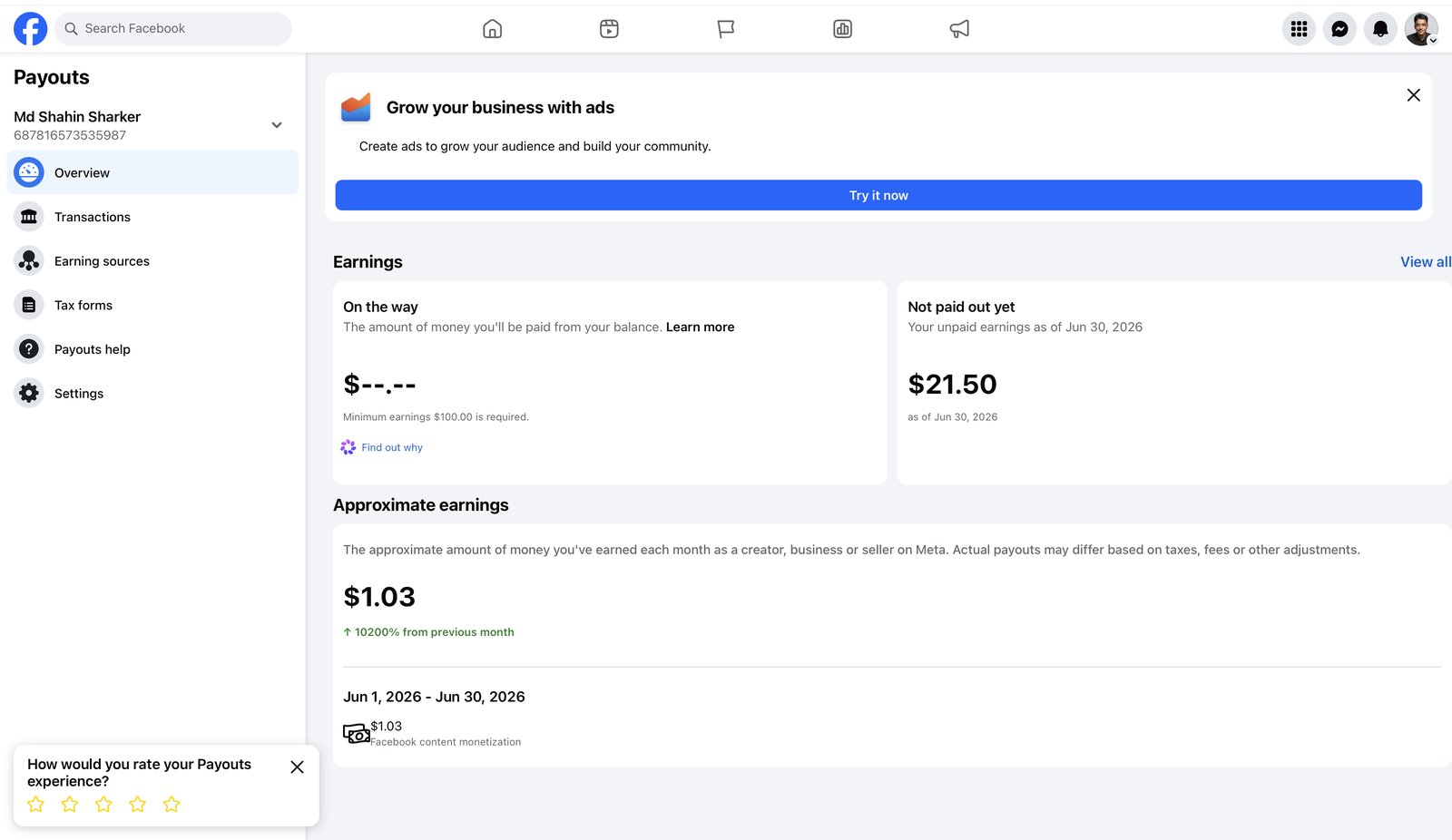Screen dimensions: 1452x840
Task: Click the Not paid out yet heading
Action: click(961, 308)
